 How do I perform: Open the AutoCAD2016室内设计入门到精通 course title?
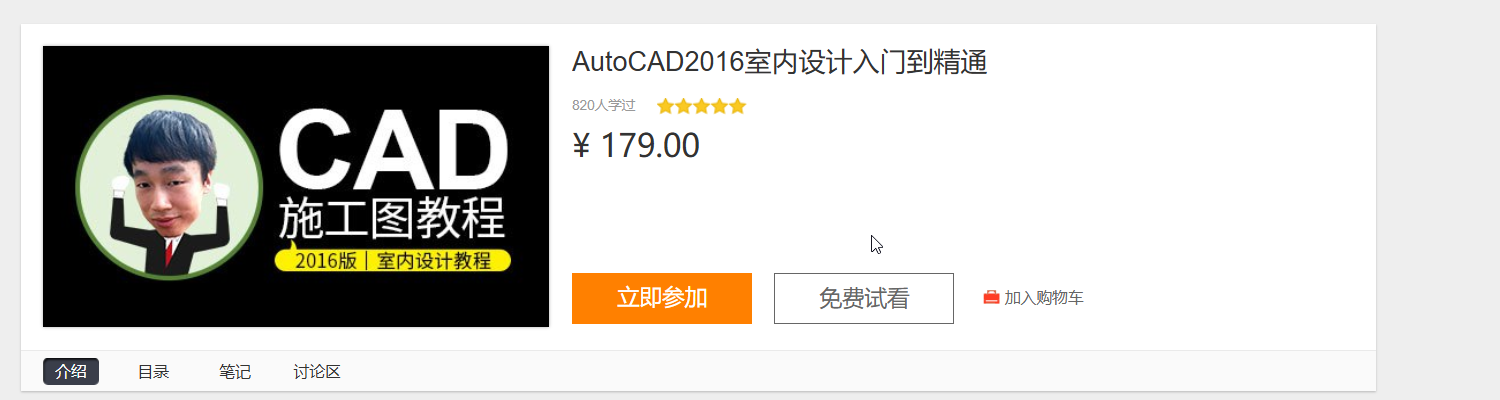click(780, 62)
